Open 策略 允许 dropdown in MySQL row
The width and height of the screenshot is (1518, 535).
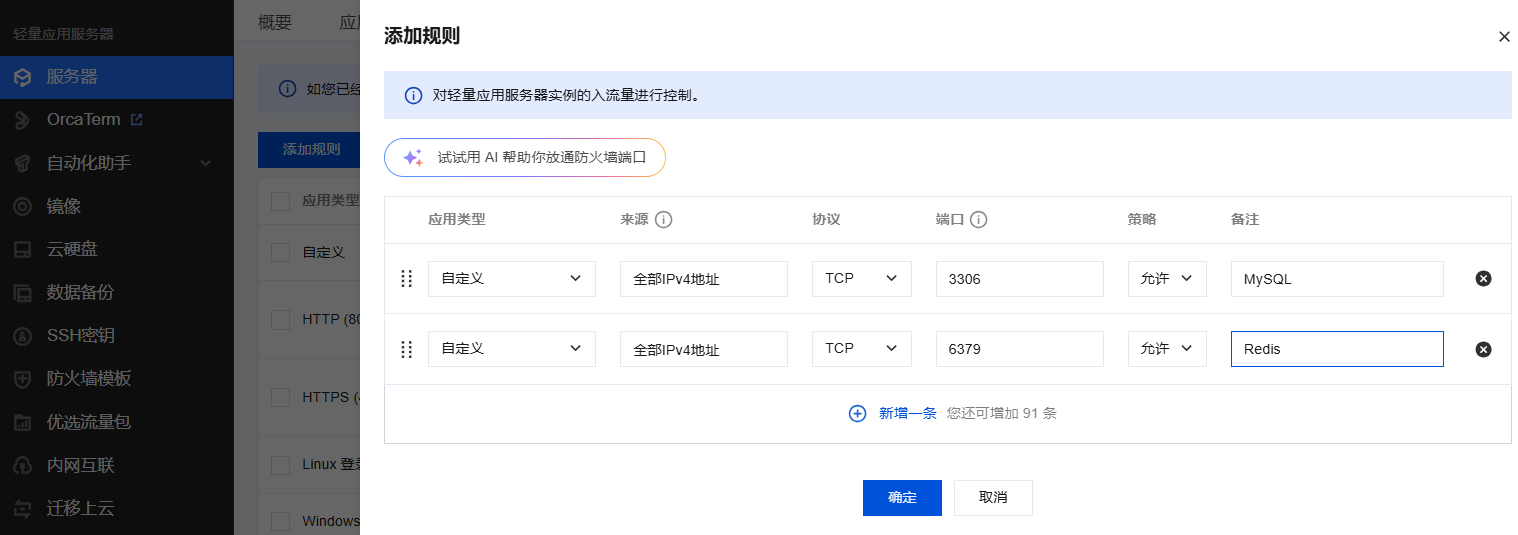(x=1167, y=279)
